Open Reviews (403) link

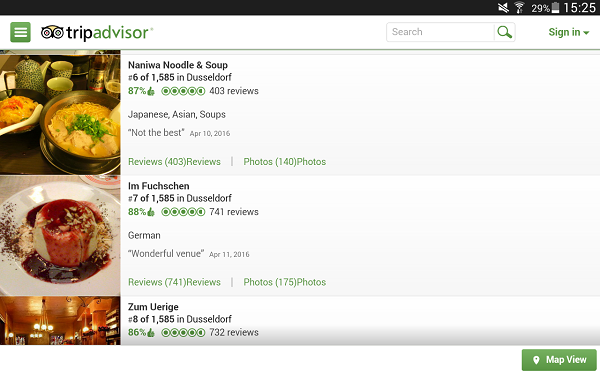click(x=174, y=162)
